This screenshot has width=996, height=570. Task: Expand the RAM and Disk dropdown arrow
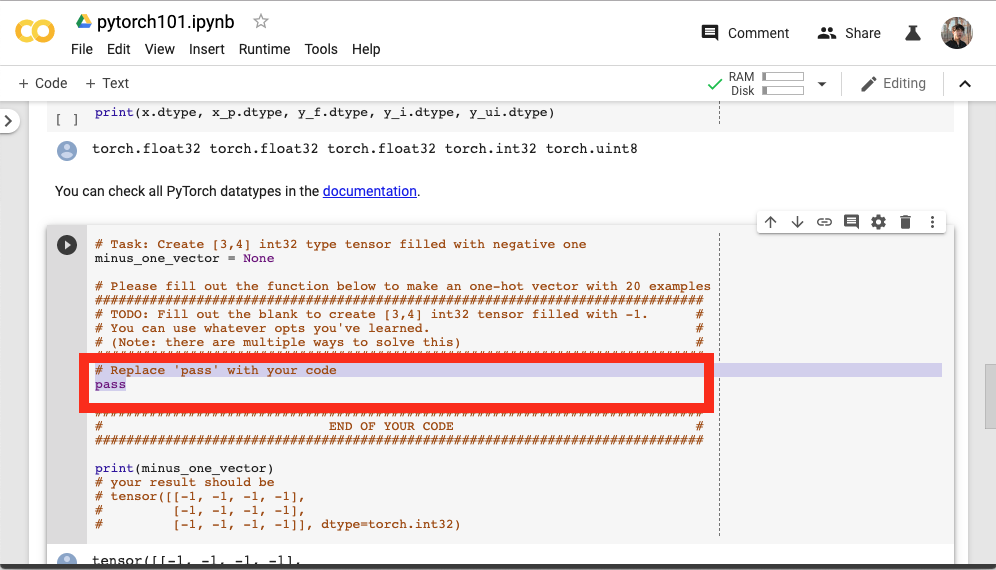tap(822, 84)
